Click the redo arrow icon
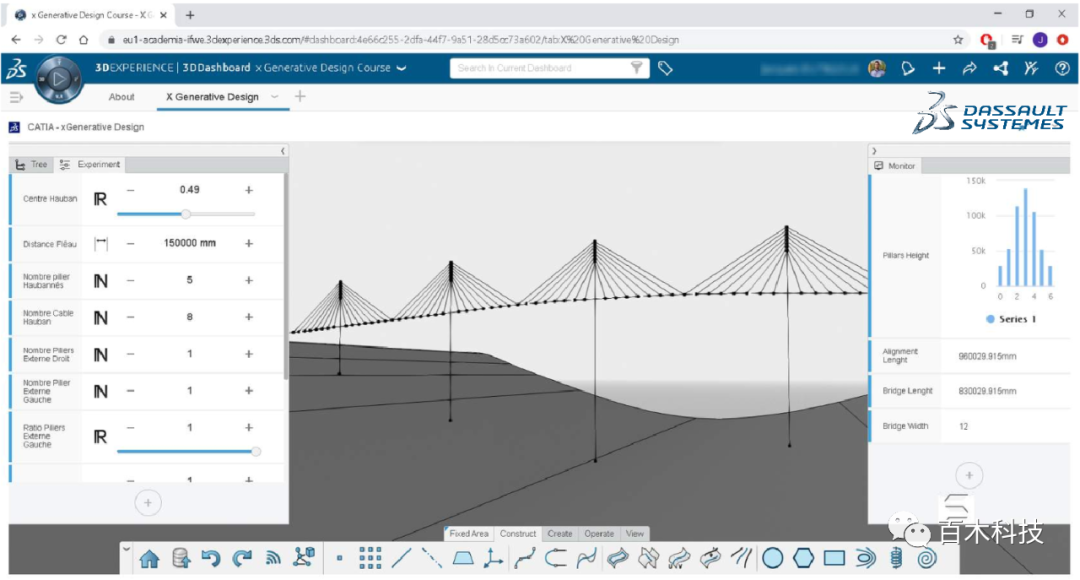 (x=242, y=558)
